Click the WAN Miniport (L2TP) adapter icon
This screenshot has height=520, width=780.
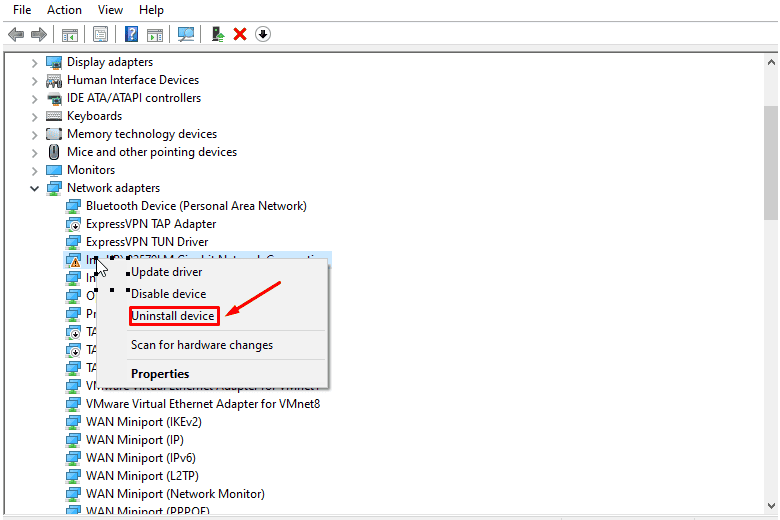coord(73,476)
